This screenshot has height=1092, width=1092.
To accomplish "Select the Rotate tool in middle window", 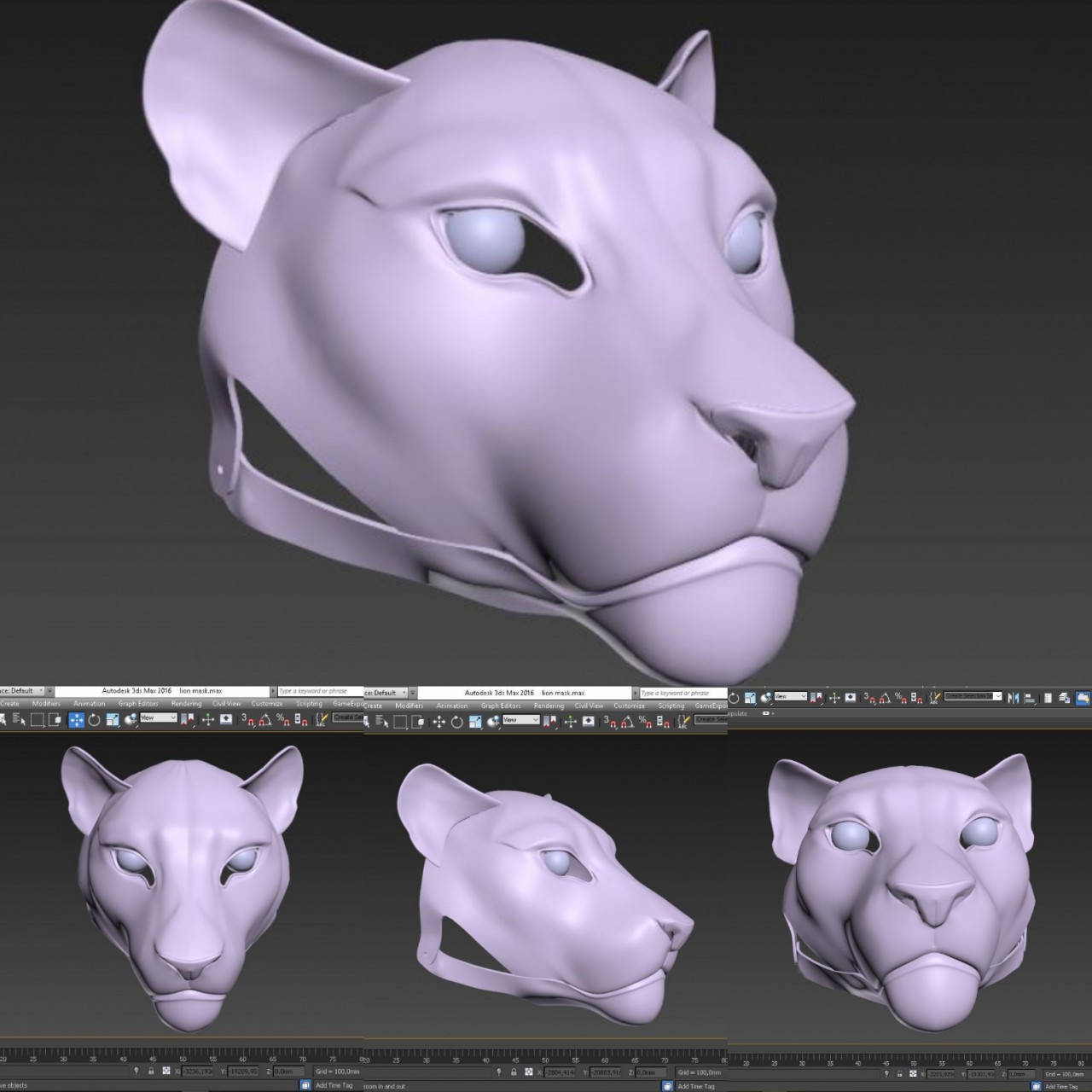I will point(456,722).
